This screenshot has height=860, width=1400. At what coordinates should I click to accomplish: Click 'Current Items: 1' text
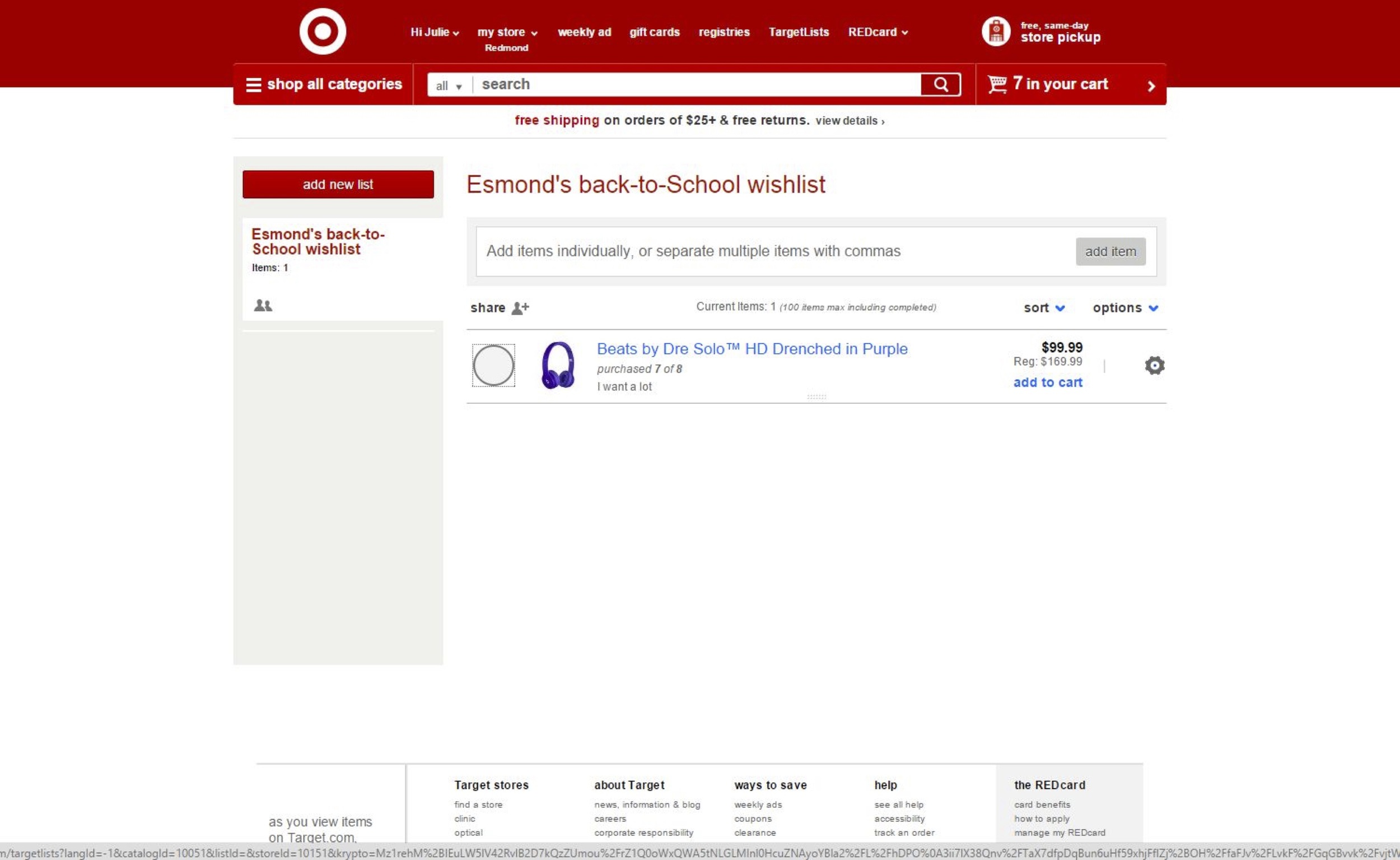tap(735, 307)
